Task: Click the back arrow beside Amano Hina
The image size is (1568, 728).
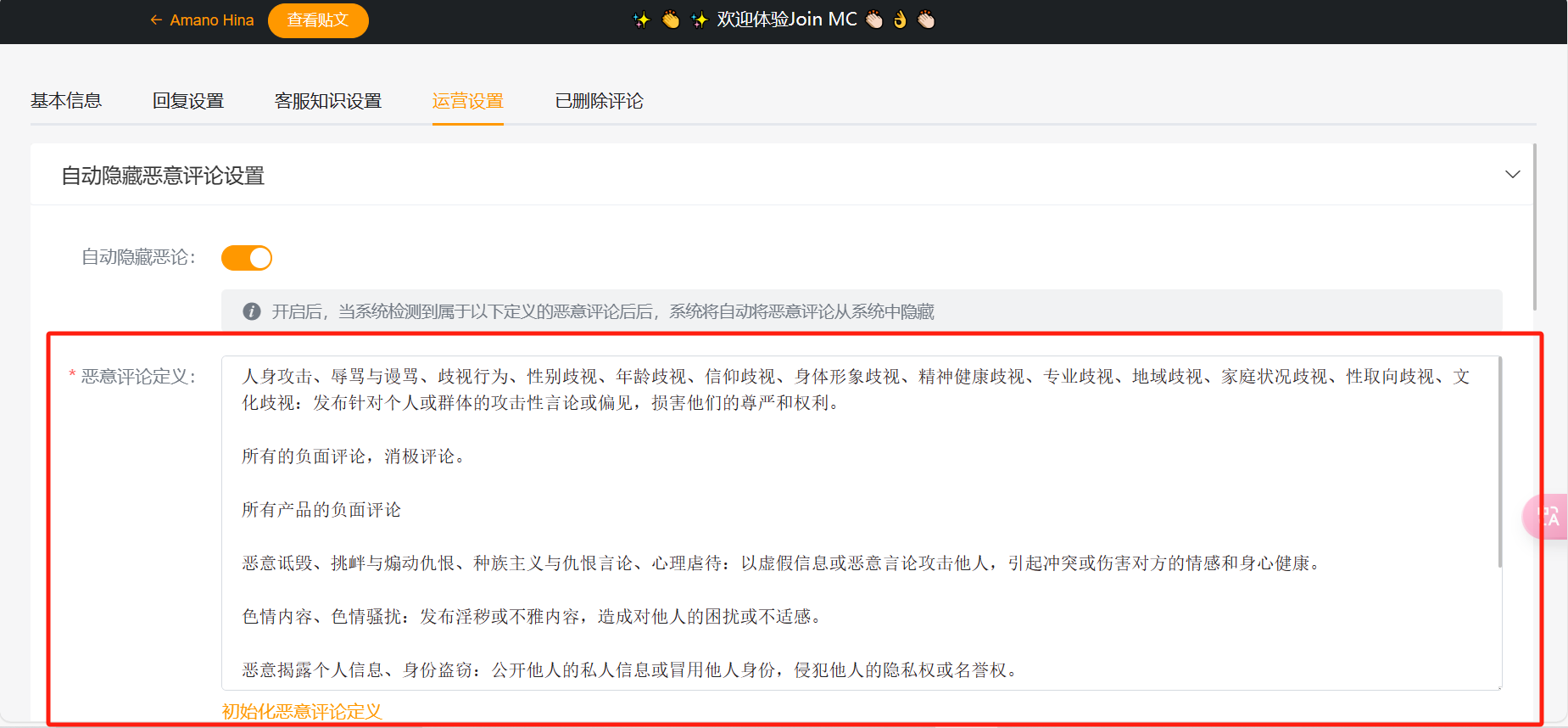Action: pos(156,20)
